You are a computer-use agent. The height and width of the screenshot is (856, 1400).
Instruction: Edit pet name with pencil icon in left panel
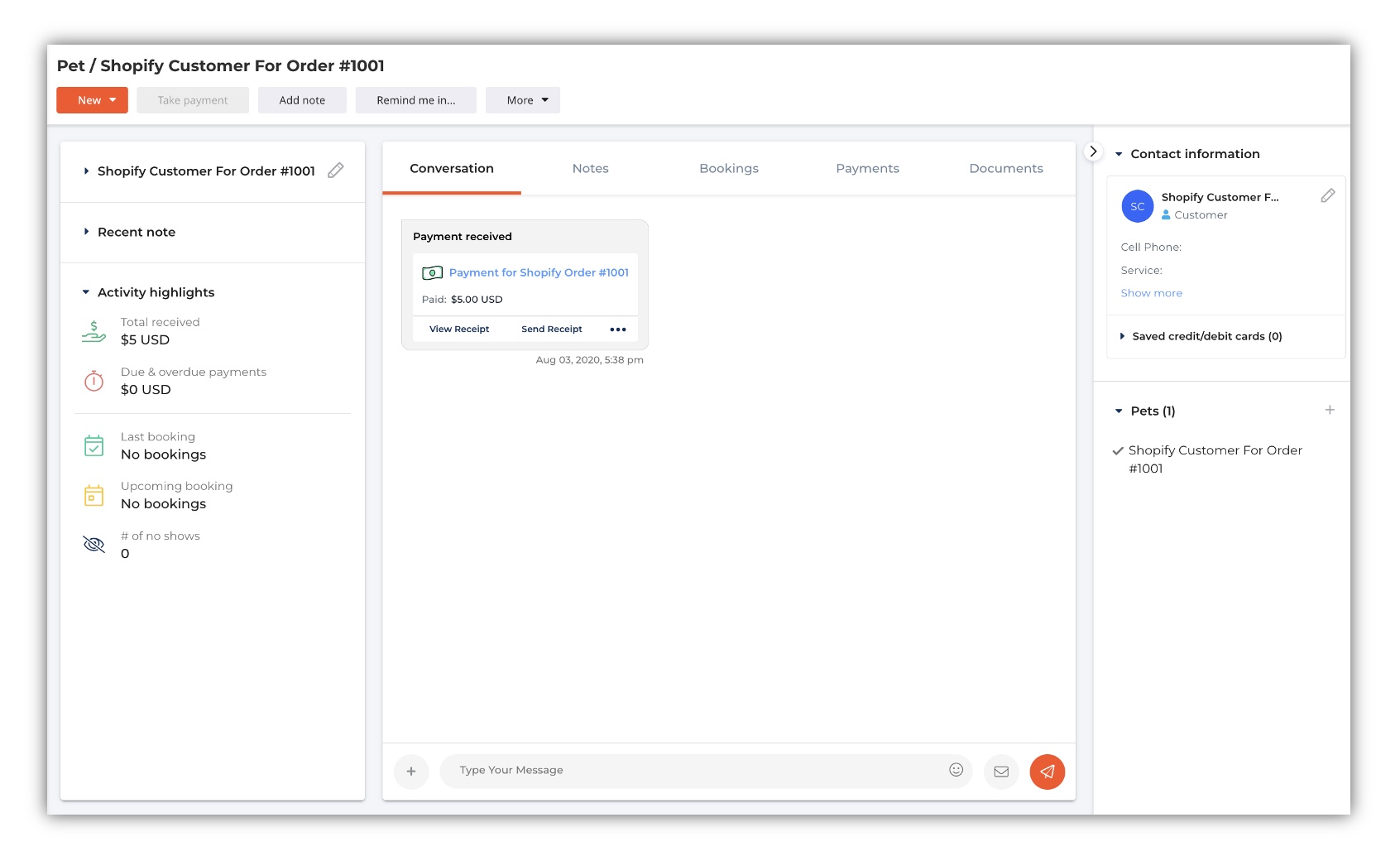(335, 171)
